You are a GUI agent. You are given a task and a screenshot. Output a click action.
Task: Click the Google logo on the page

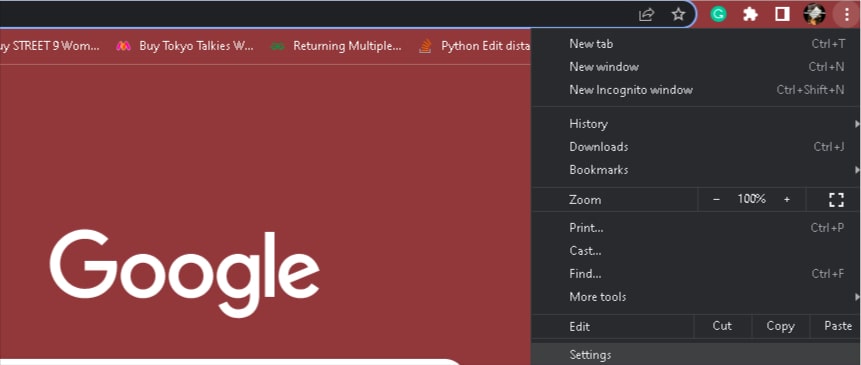tap(184, 273)
